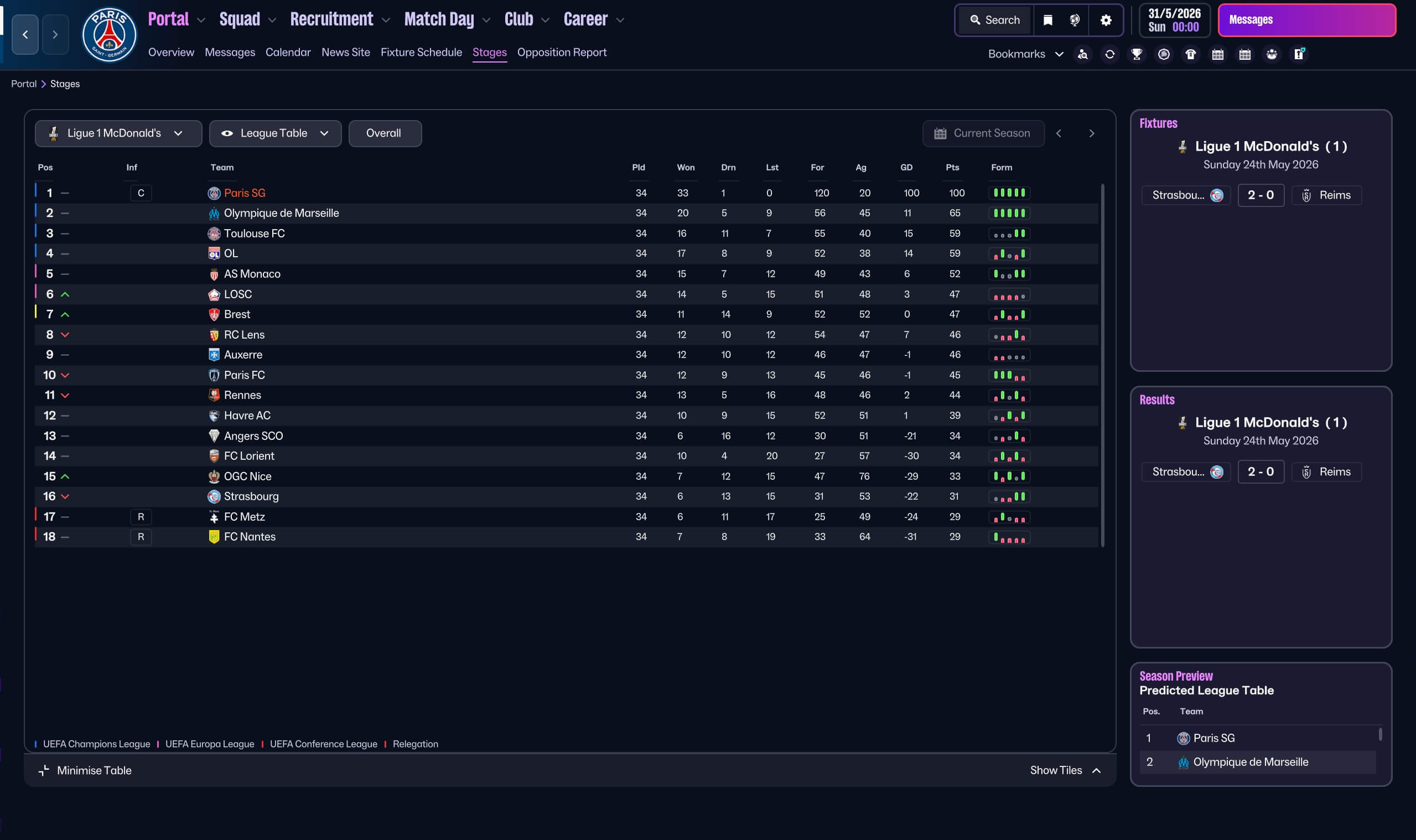Open Olympique de Marseille team link
The height and width of the screenshot is (840, 1416).
tap(281, 214)
